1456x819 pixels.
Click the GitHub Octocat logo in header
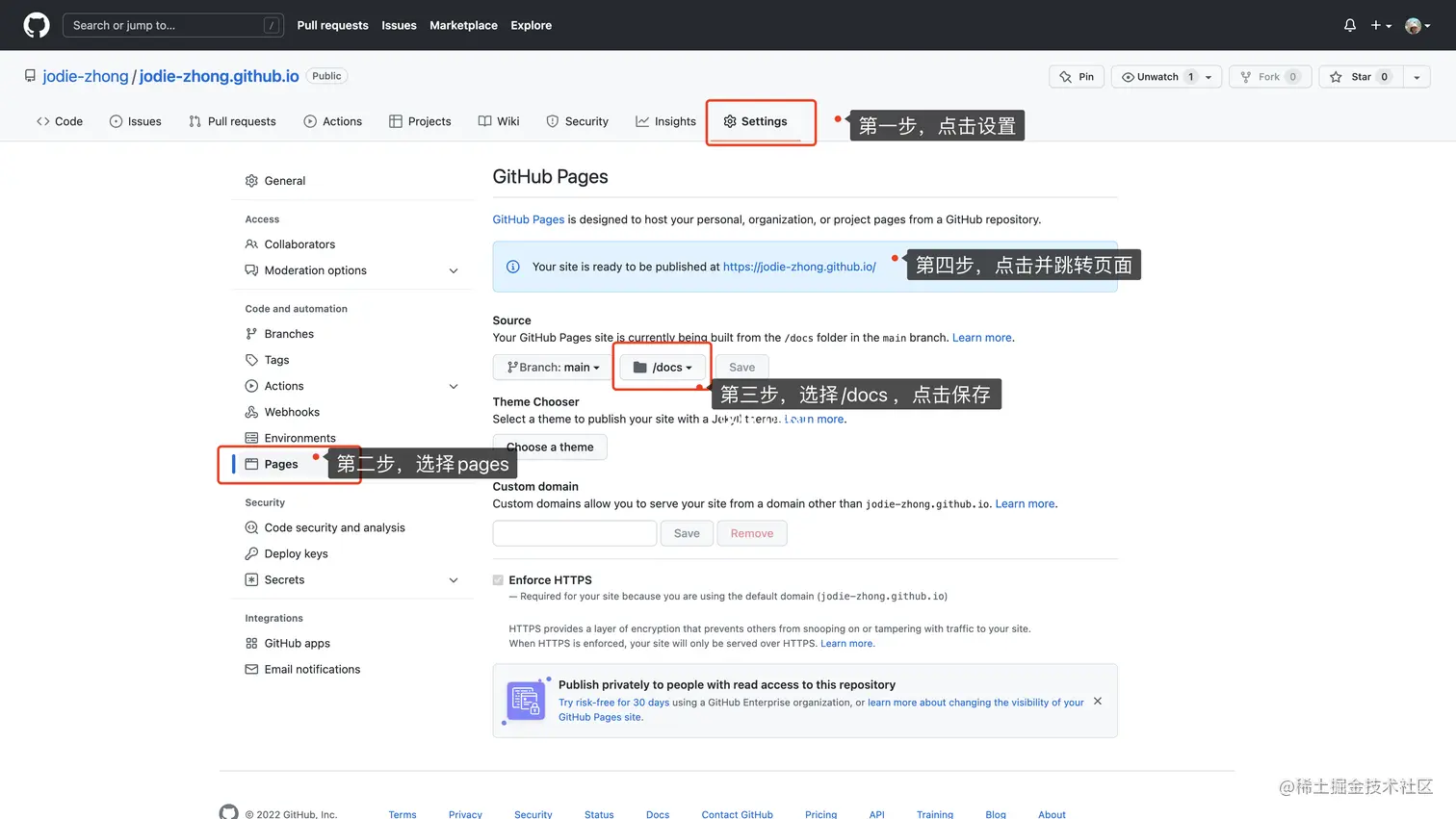point(37,25)
